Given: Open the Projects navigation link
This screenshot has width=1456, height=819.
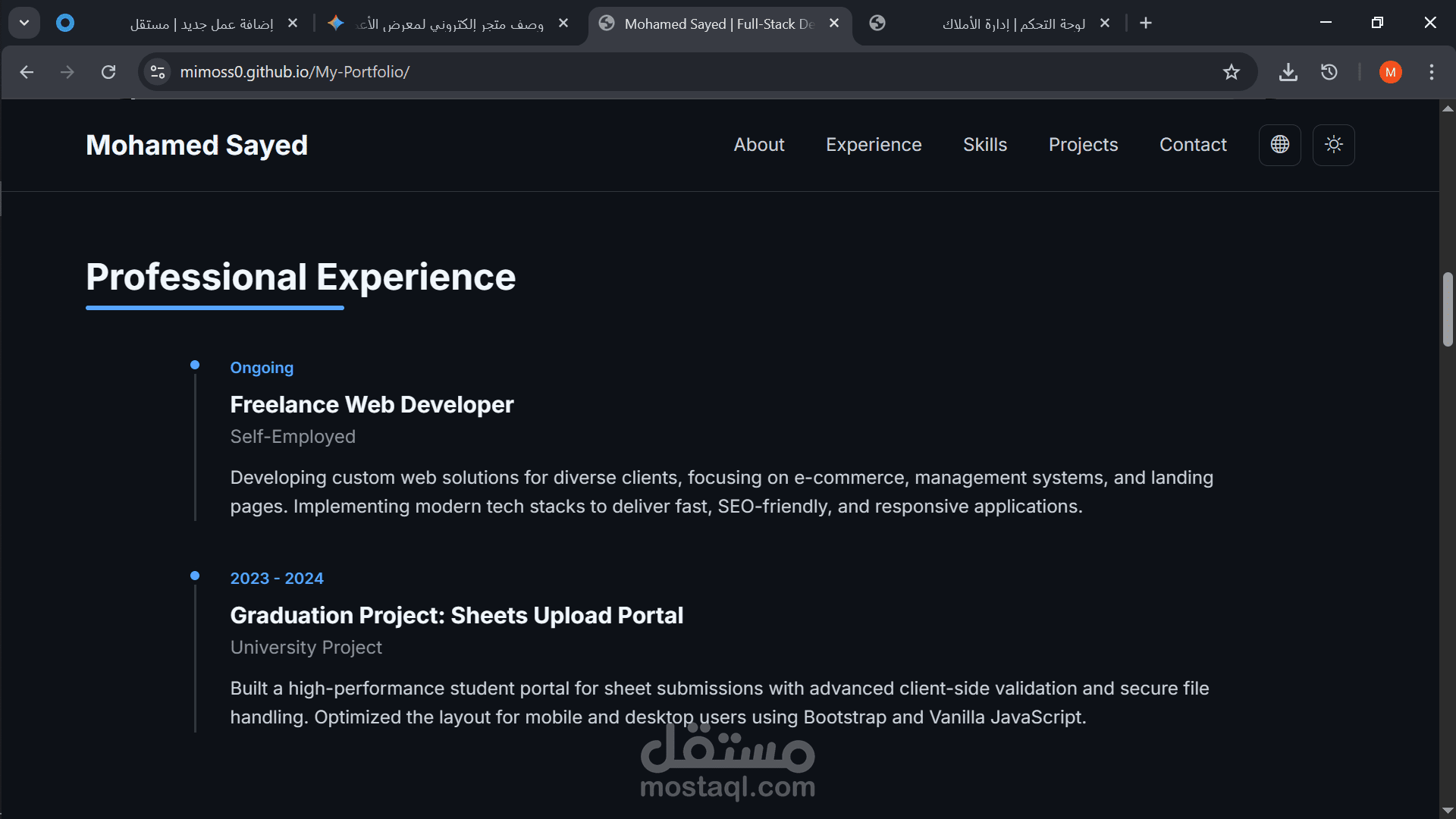Looking at the screenshot, I should click(1082, 145).
